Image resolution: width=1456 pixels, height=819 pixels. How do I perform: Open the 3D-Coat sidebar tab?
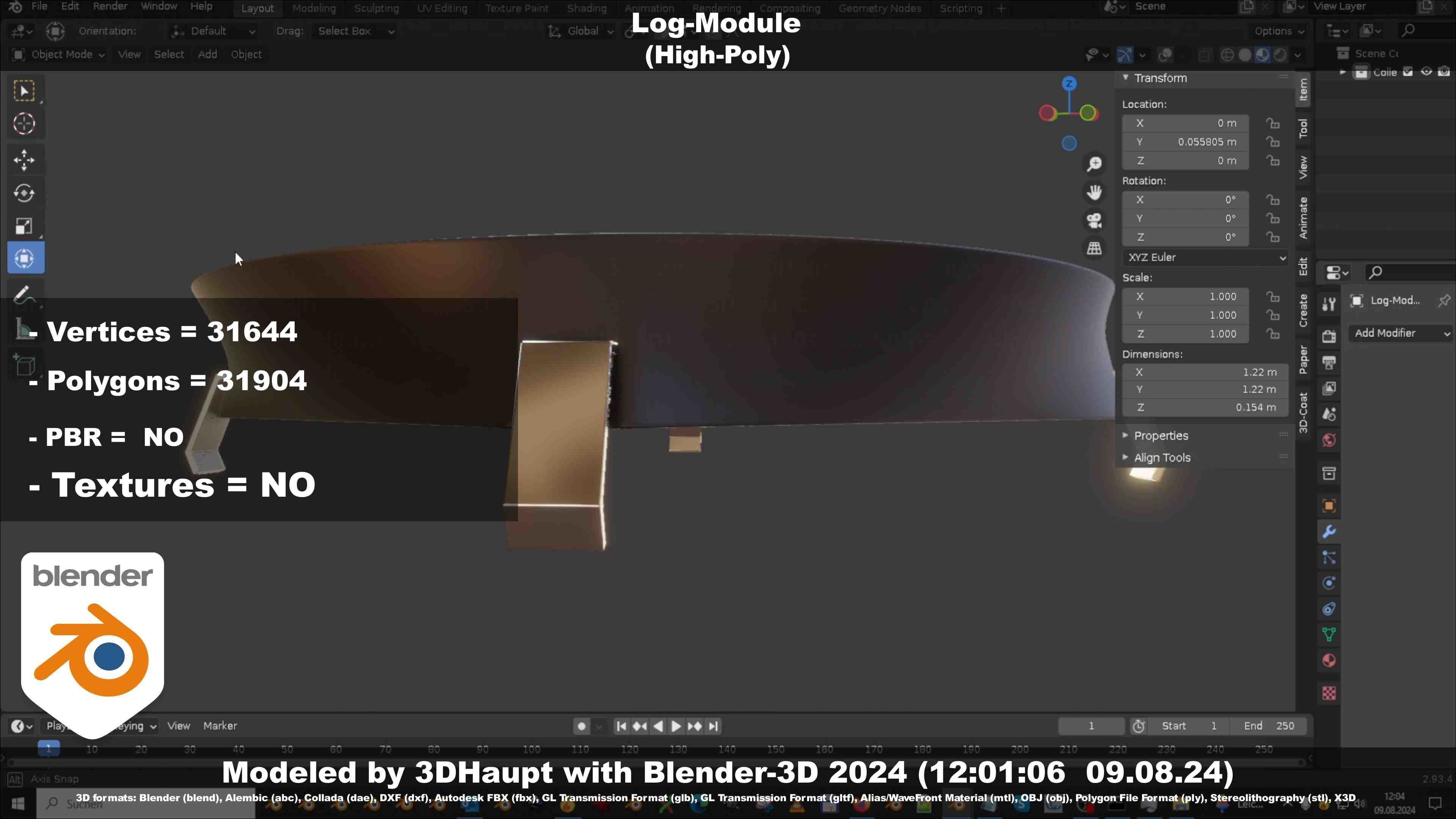click(1304, 413)
